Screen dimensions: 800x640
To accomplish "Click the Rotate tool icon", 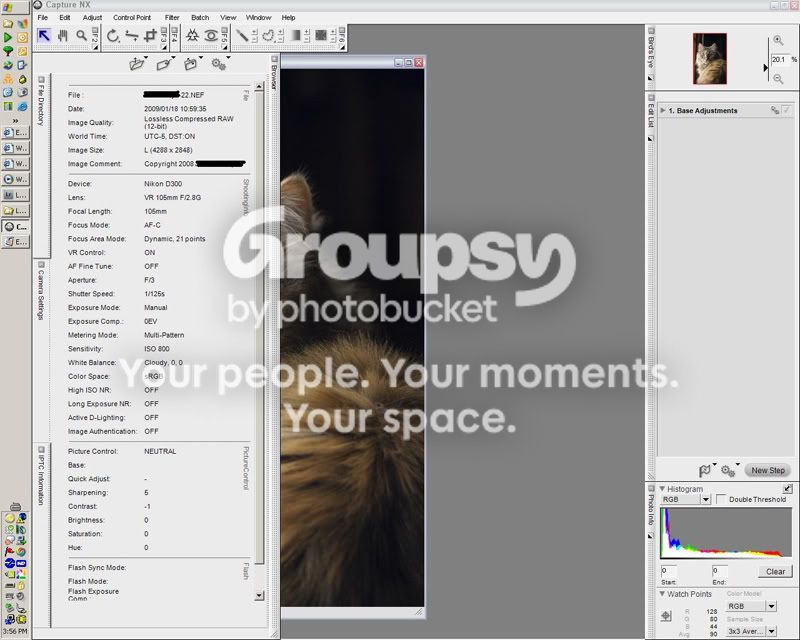I will [x=113, y=36].
